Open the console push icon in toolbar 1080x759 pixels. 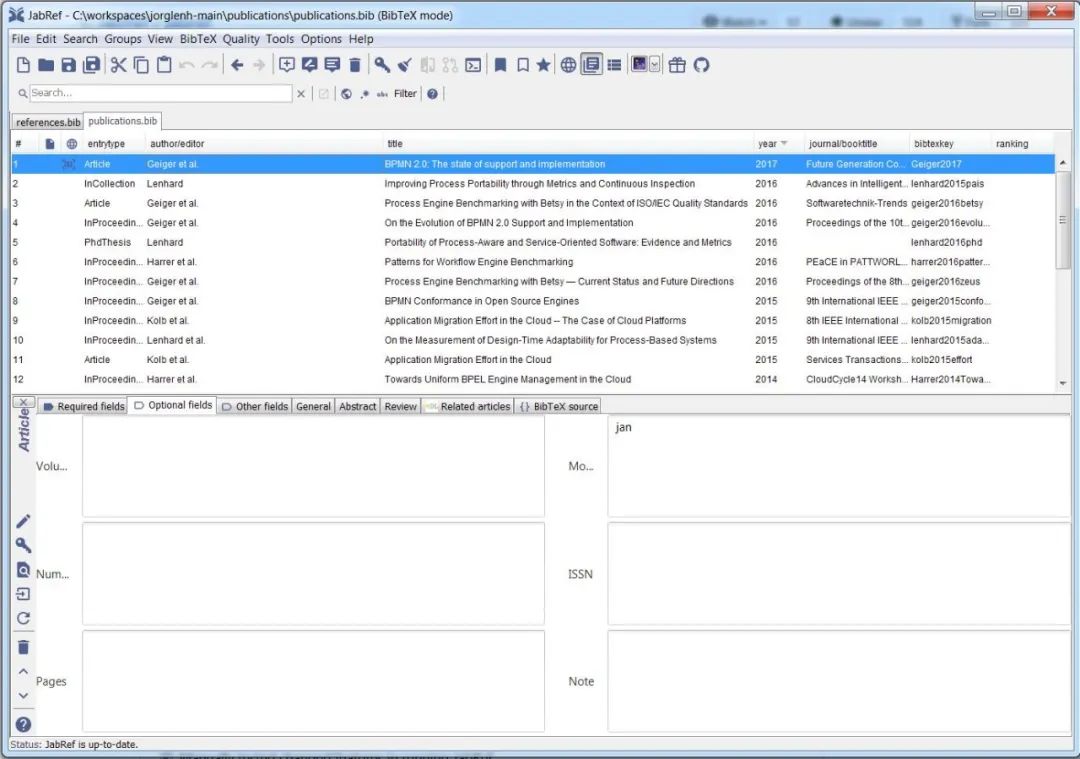[473, 65]
